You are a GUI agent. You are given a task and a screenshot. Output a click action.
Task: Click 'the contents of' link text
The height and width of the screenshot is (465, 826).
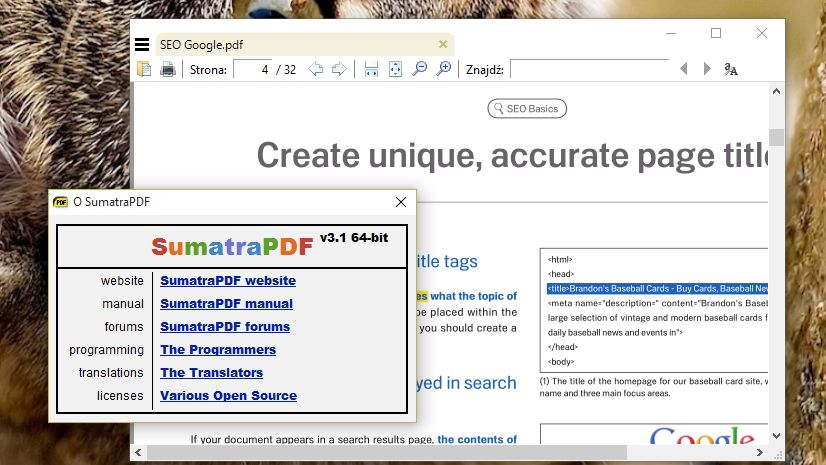477,439
